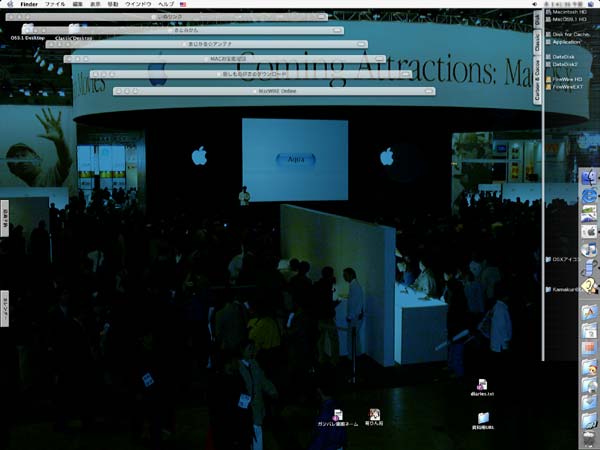
Task: Switch to the Classic side tab
Action: [x=537, y=42]
